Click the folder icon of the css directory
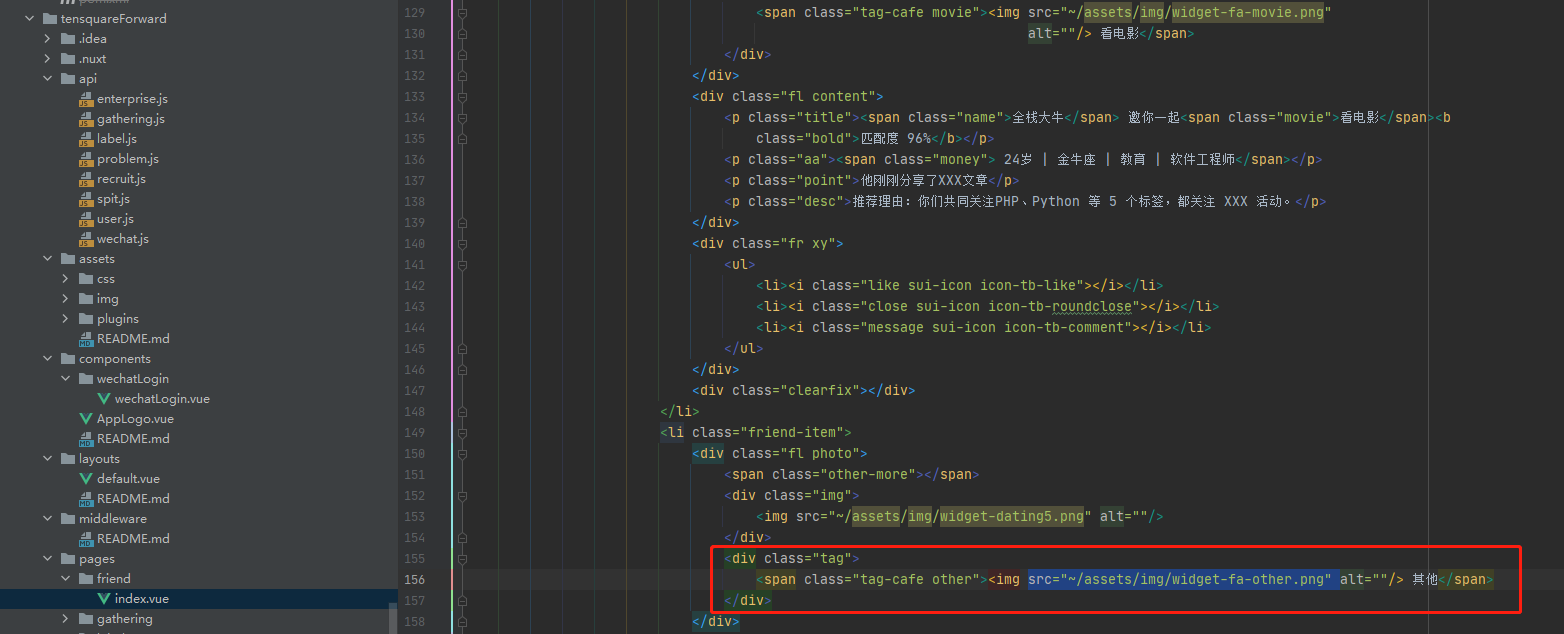 click(x=86, y=279)
